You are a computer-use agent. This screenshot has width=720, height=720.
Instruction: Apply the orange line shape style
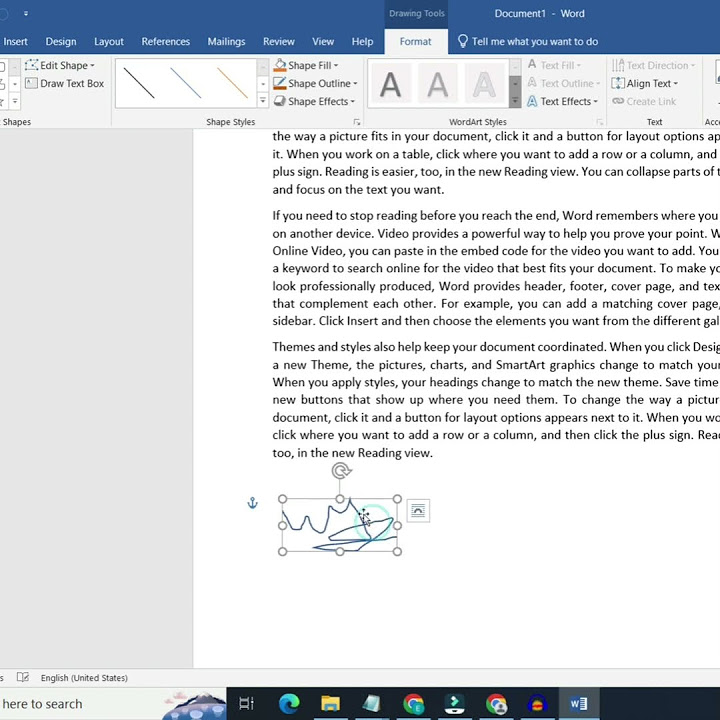coord(232,83)
